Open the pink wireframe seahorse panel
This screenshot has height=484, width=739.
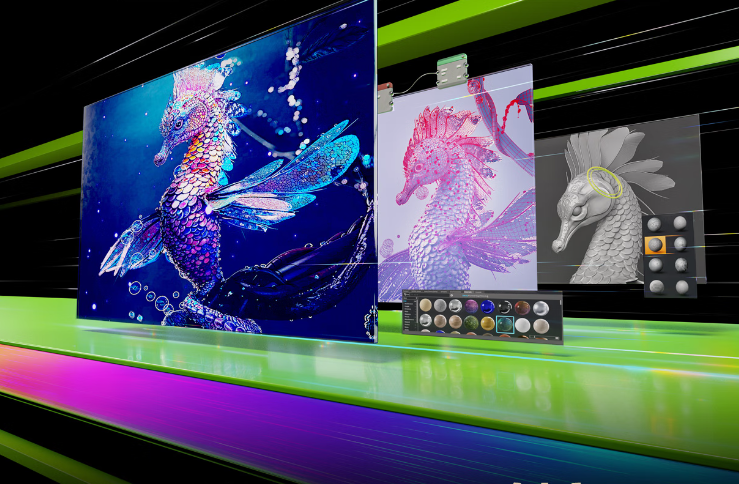tap(456, 184)
